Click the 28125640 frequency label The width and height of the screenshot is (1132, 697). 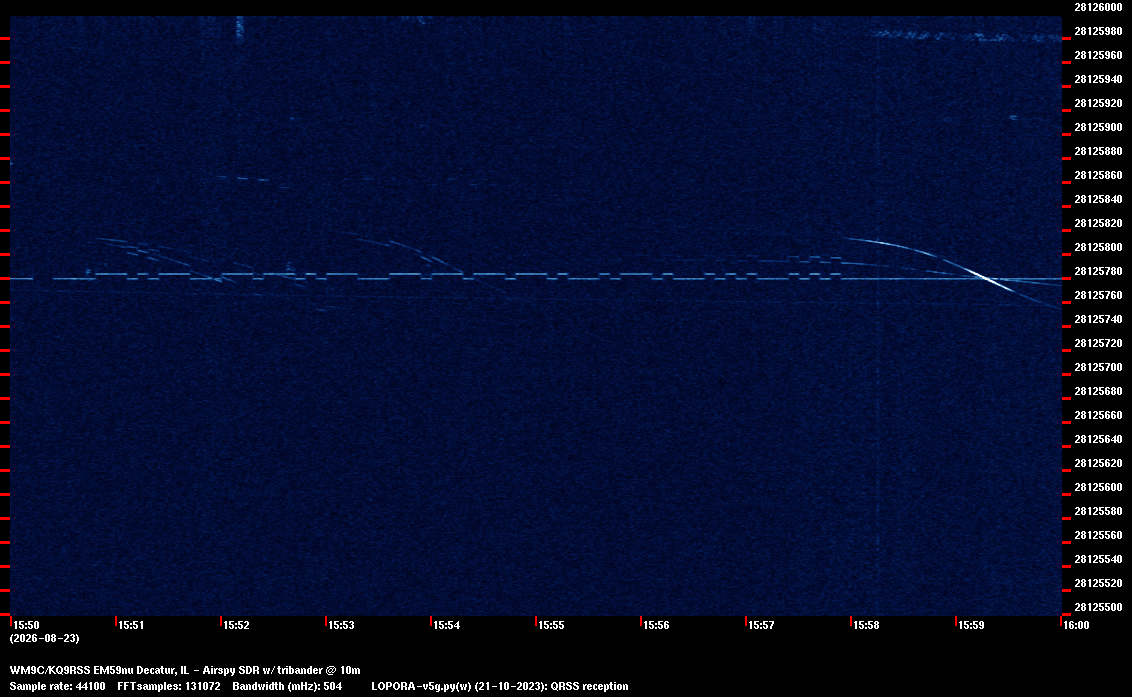pos(1098,438)
